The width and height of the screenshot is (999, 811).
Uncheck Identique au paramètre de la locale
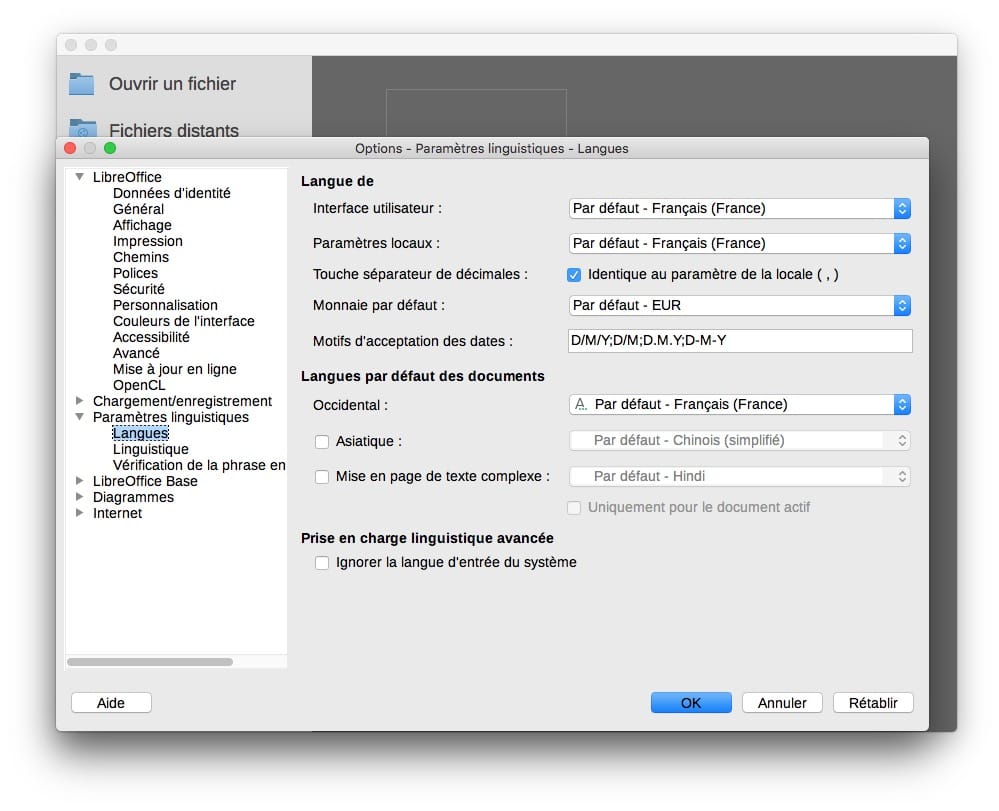pyautogui.click(x=573, y=275)
